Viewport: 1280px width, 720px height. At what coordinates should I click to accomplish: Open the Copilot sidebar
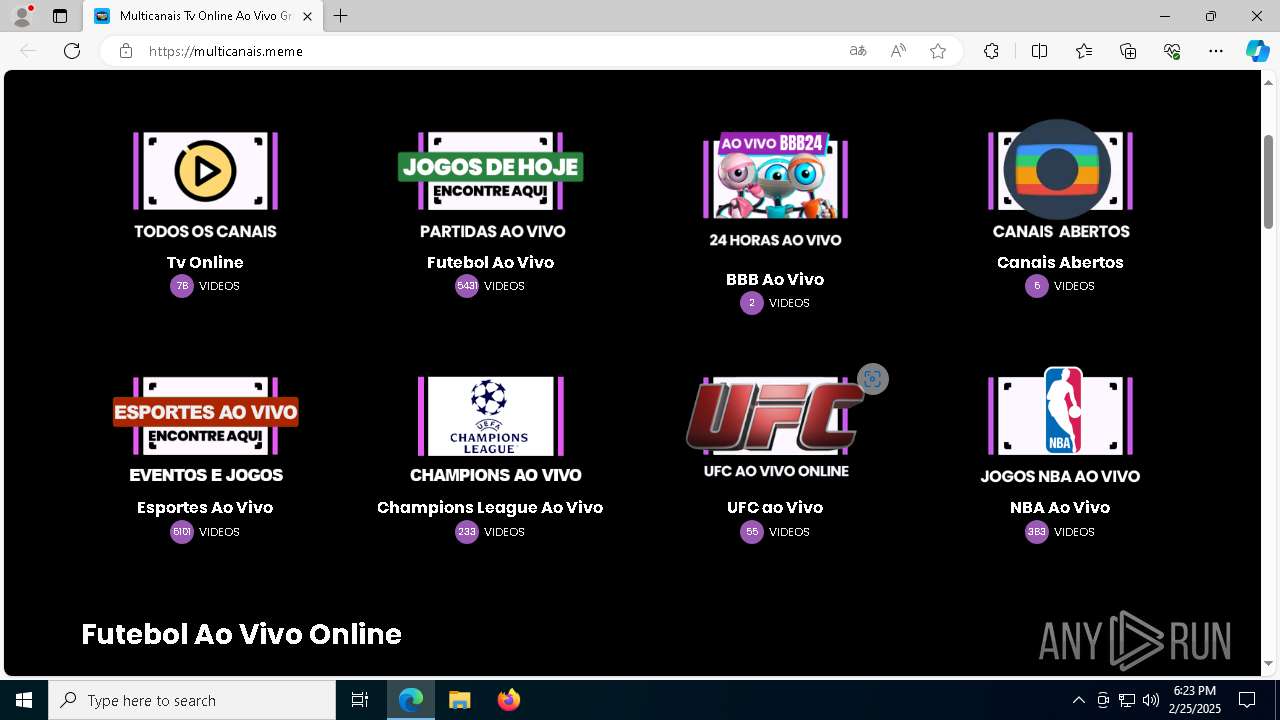[x=1257, y=51]
